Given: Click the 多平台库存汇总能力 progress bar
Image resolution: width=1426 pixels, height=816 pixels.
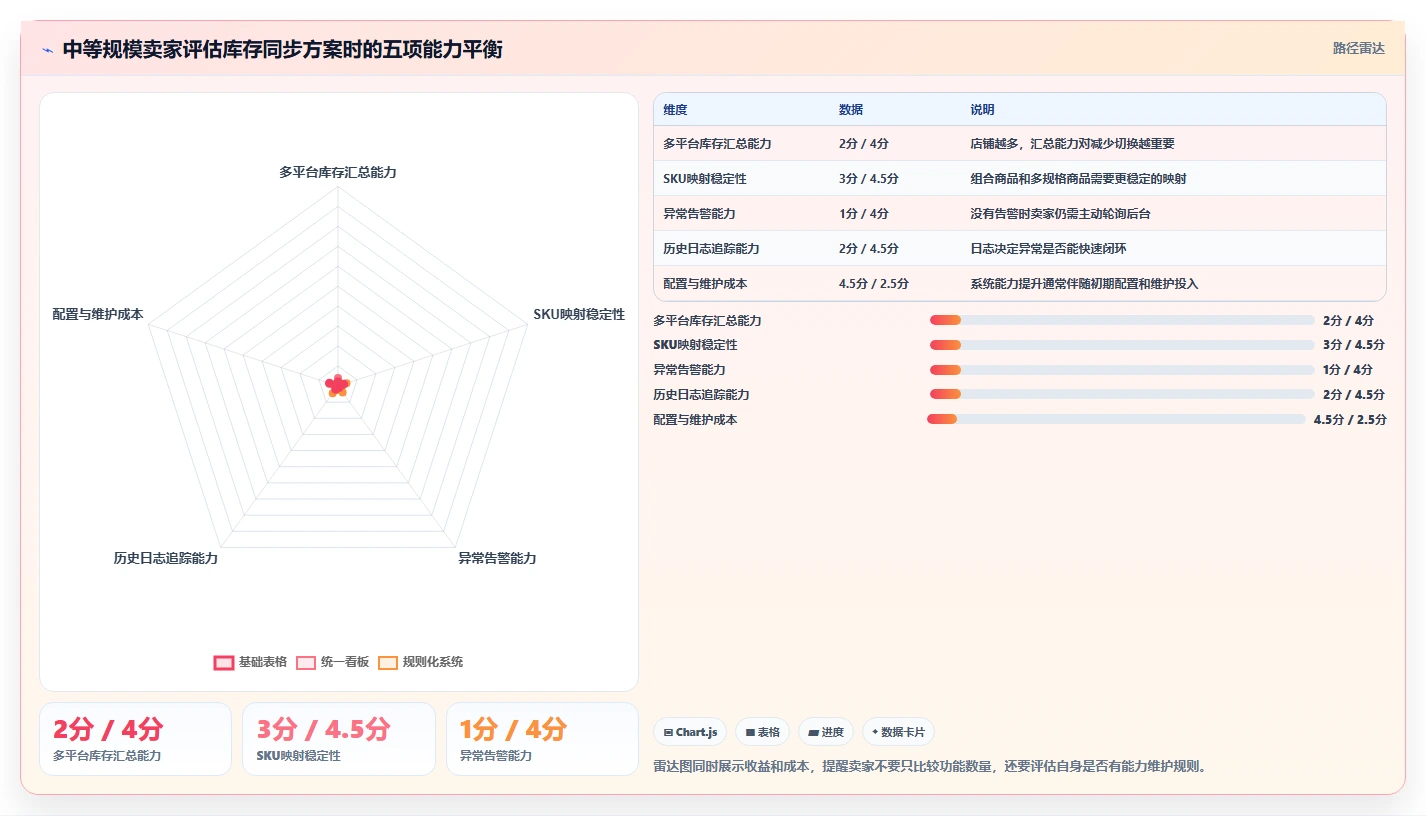Looking at the screenshot, I should [x=1122, y=320].
